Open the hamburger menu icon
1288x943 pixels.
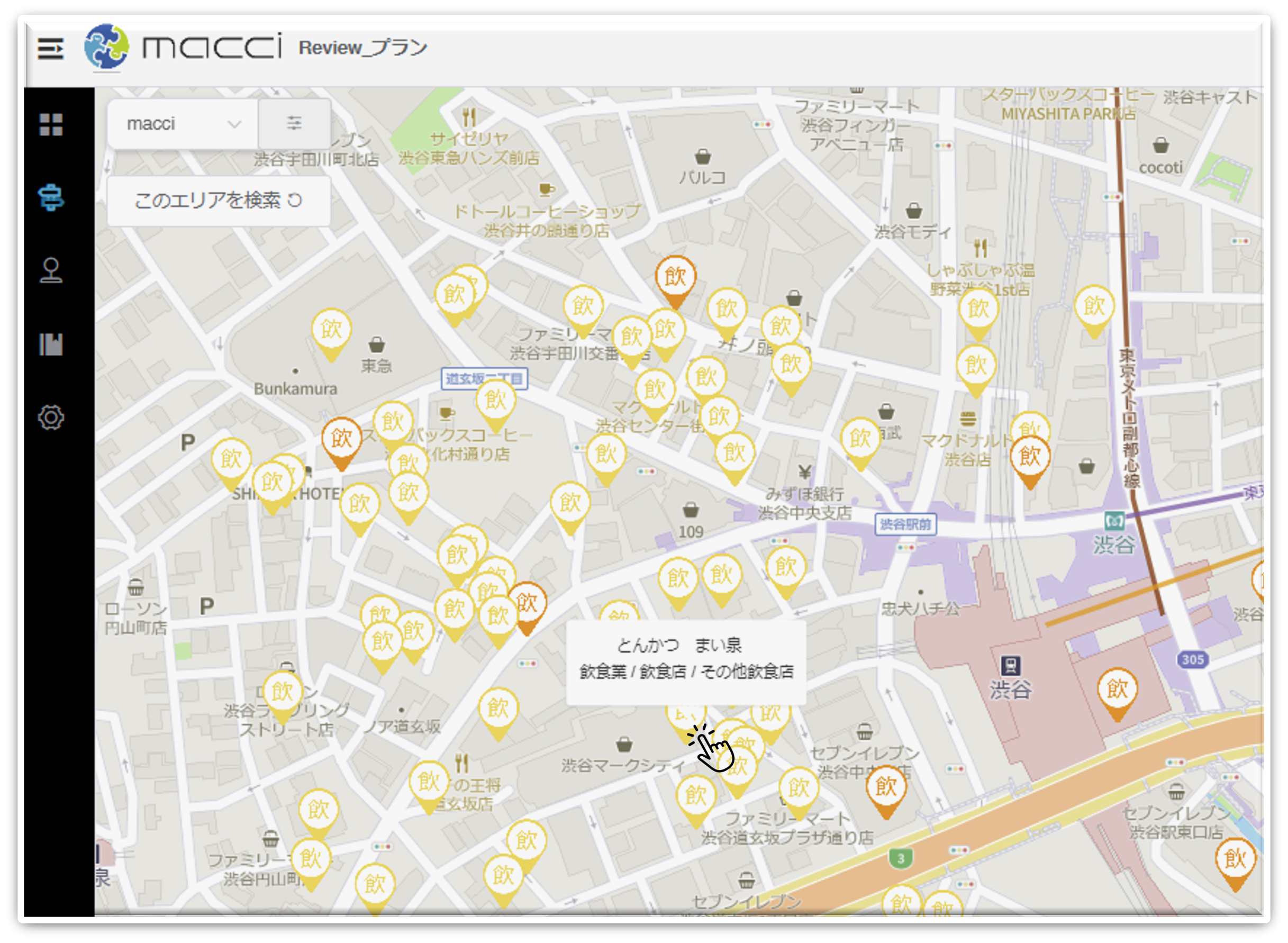point(50,49)
